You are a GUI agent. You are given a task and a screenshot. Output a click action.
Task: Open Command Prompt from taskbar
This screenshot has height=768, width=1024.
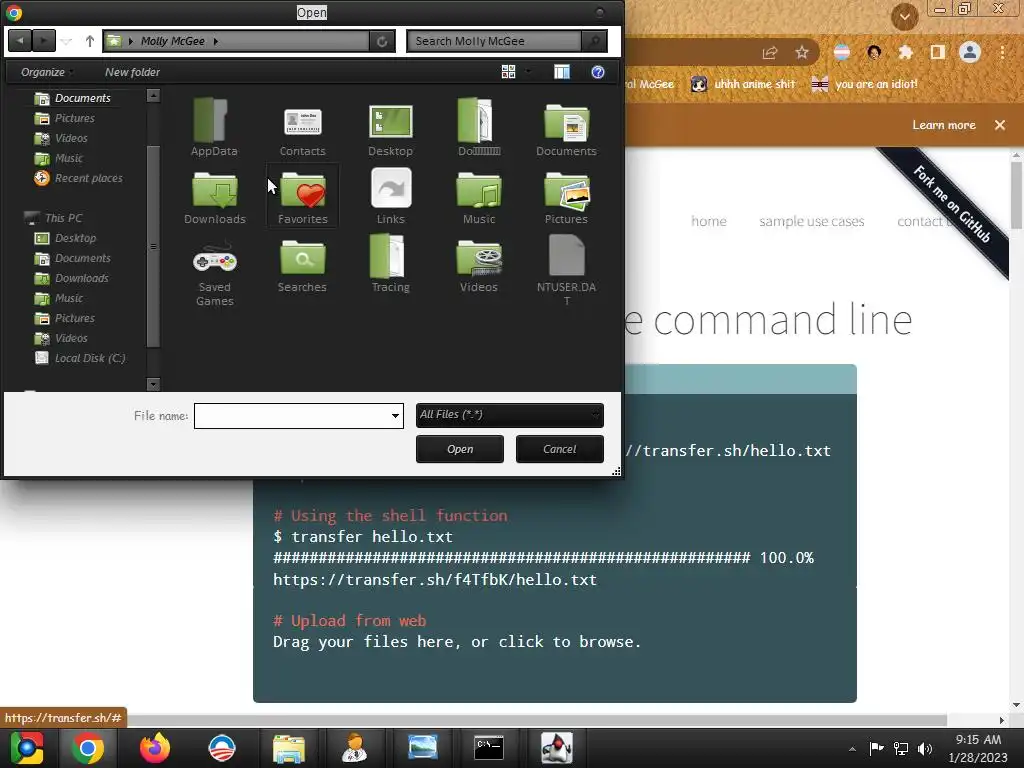[488, 748]
